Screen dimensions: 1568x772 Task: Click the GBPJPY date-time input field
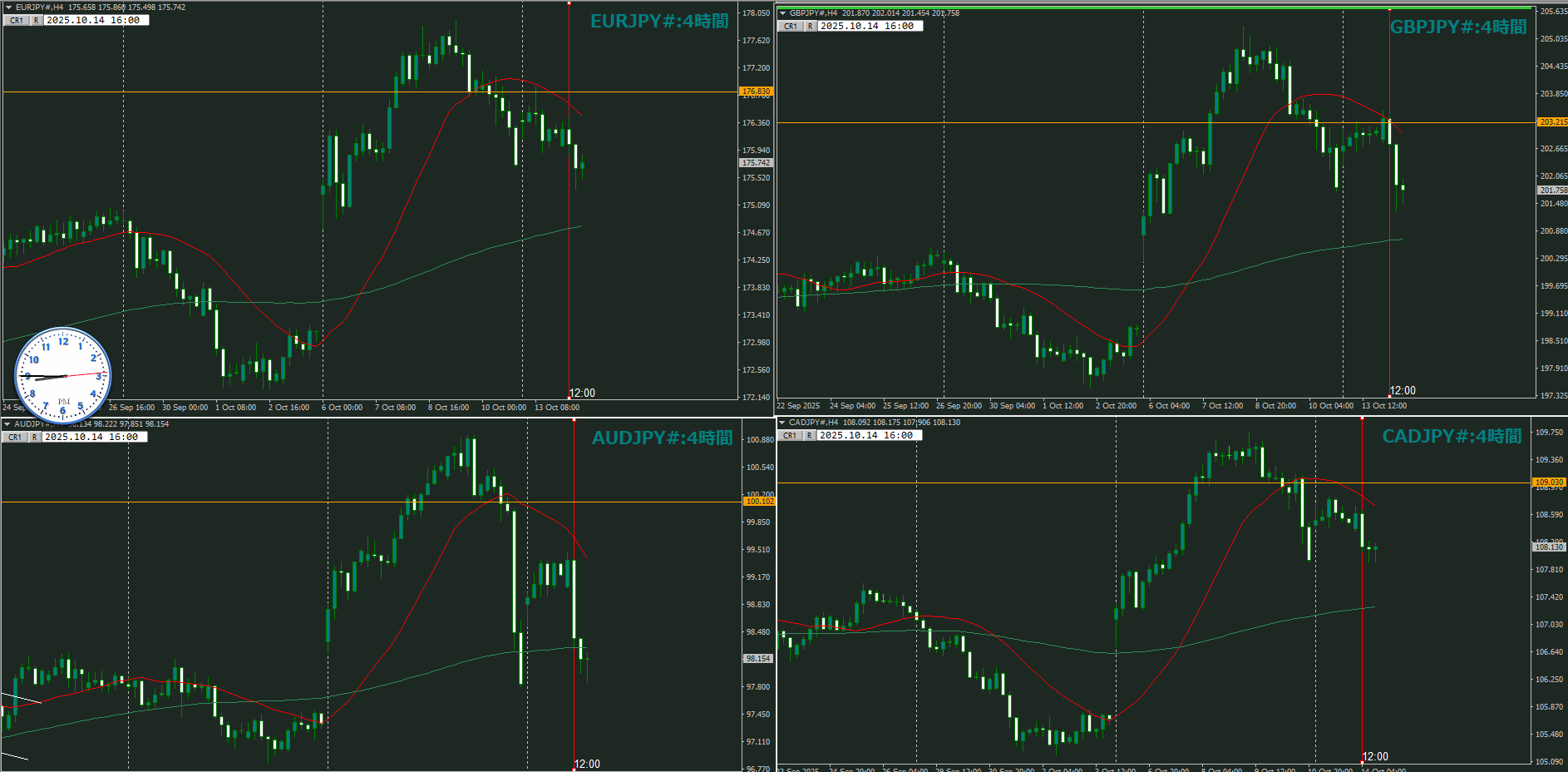869,27
